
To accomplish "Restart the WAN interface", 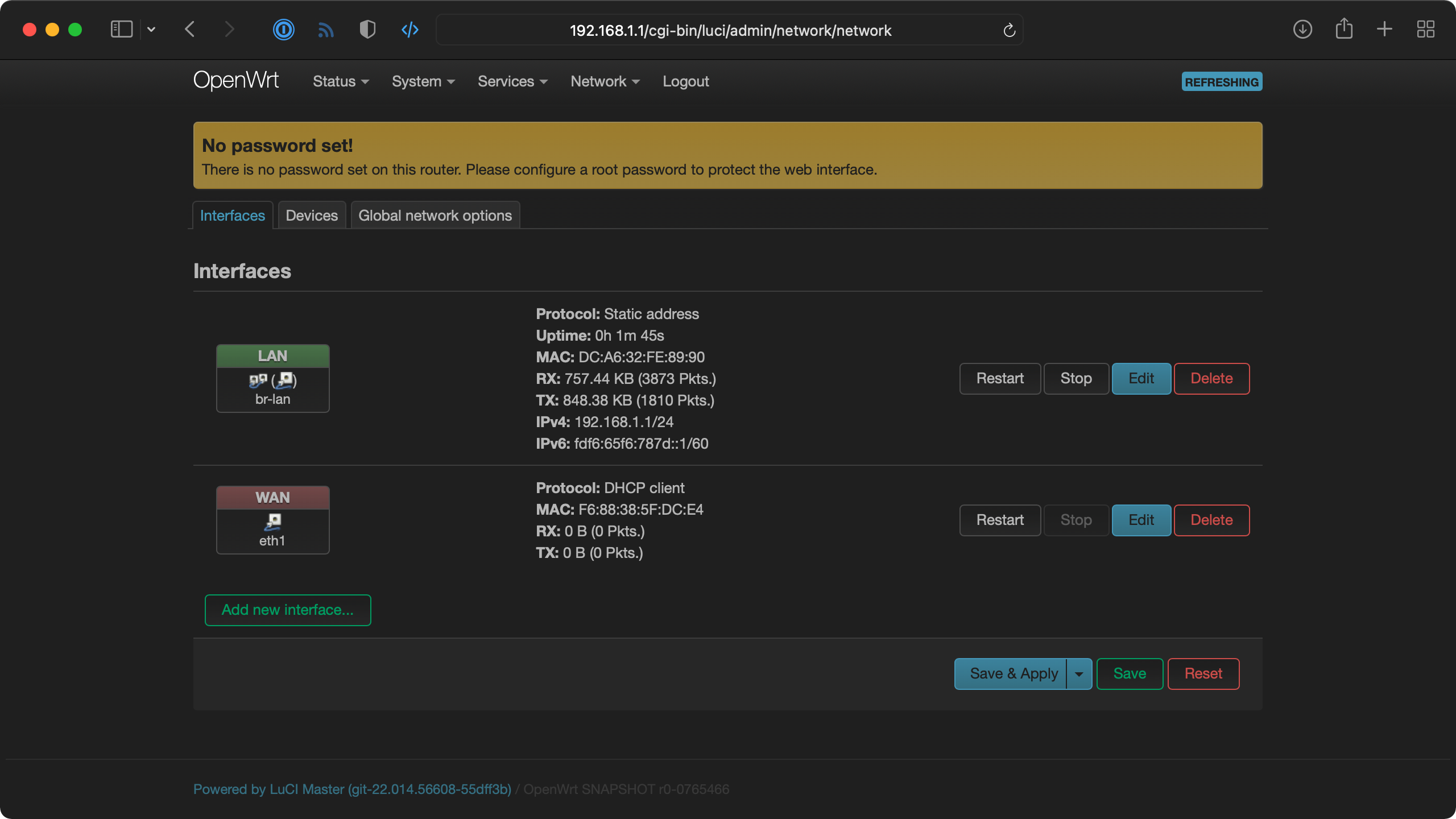I will pos(1000,520).
